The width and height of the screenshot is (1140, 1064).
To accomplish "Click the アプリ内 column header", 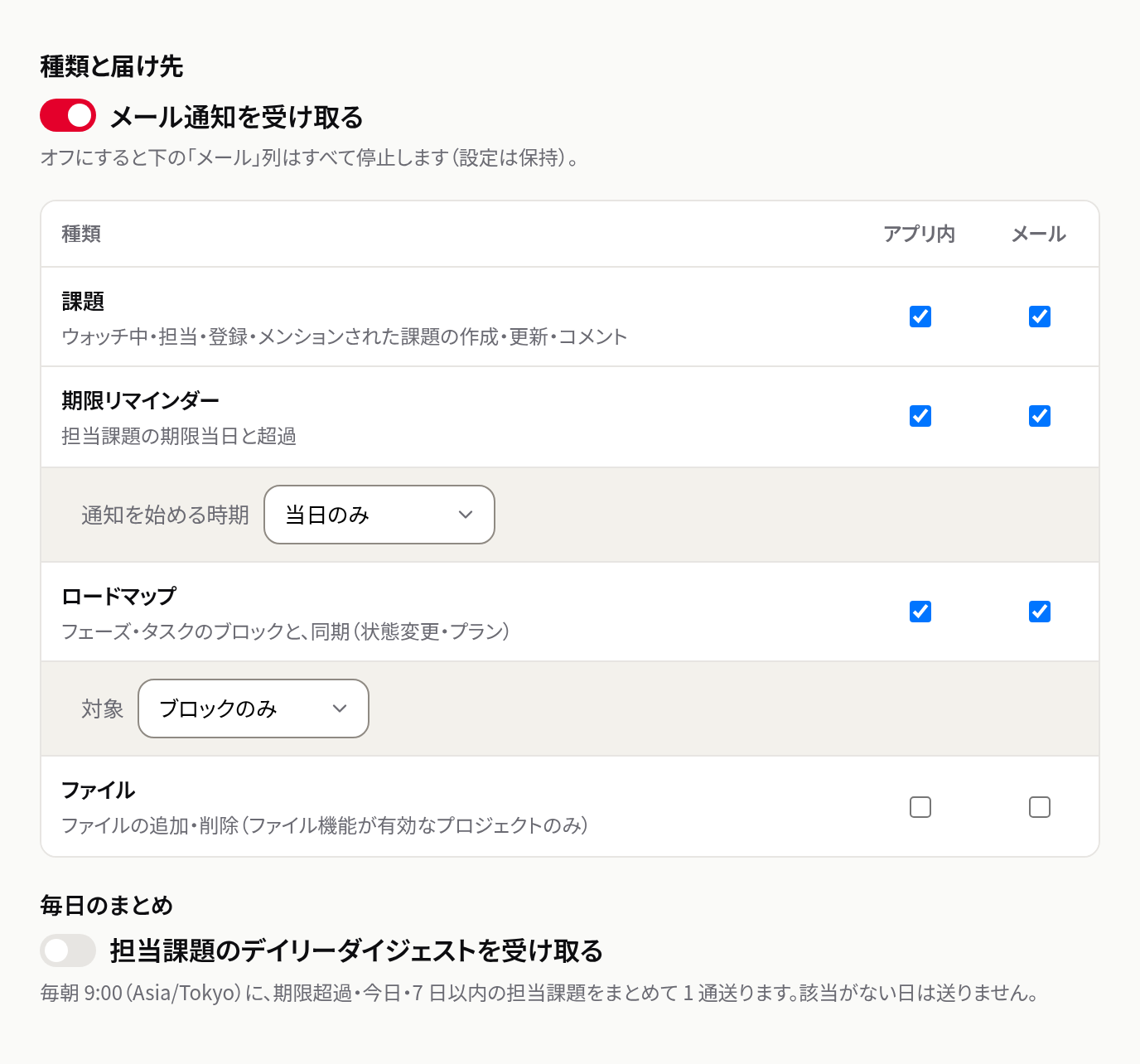I will pos(920,235).
